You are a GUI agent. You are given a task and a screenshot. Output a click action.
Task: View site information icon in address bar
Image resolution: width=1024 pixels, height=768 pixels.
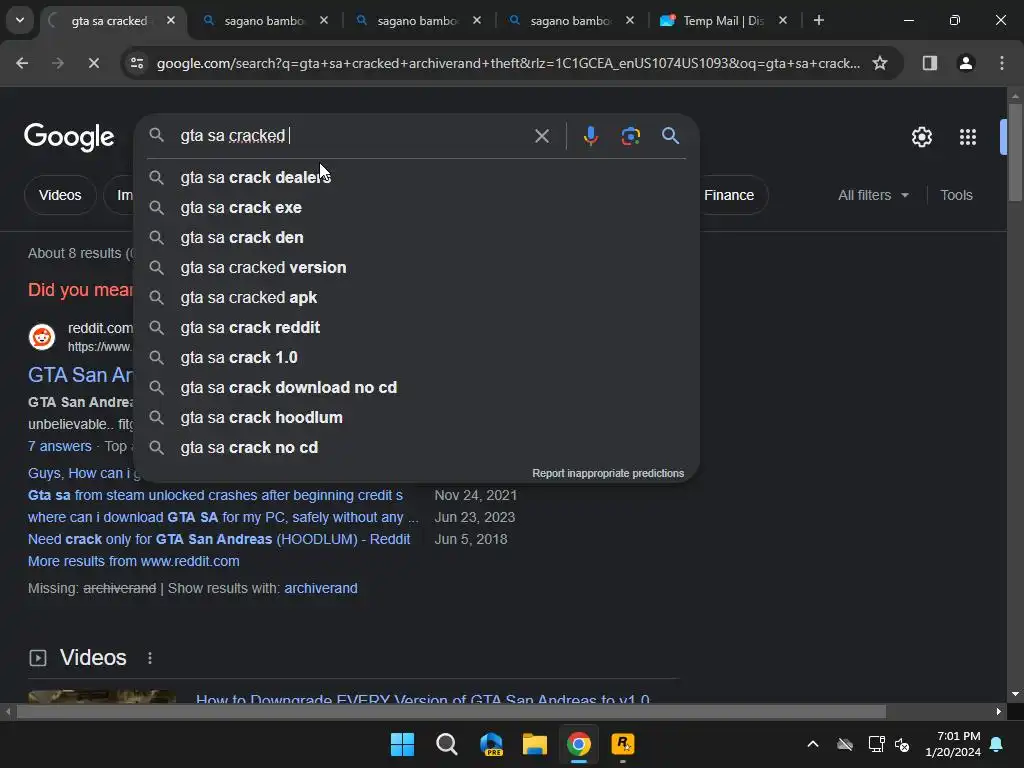(136, 63)
